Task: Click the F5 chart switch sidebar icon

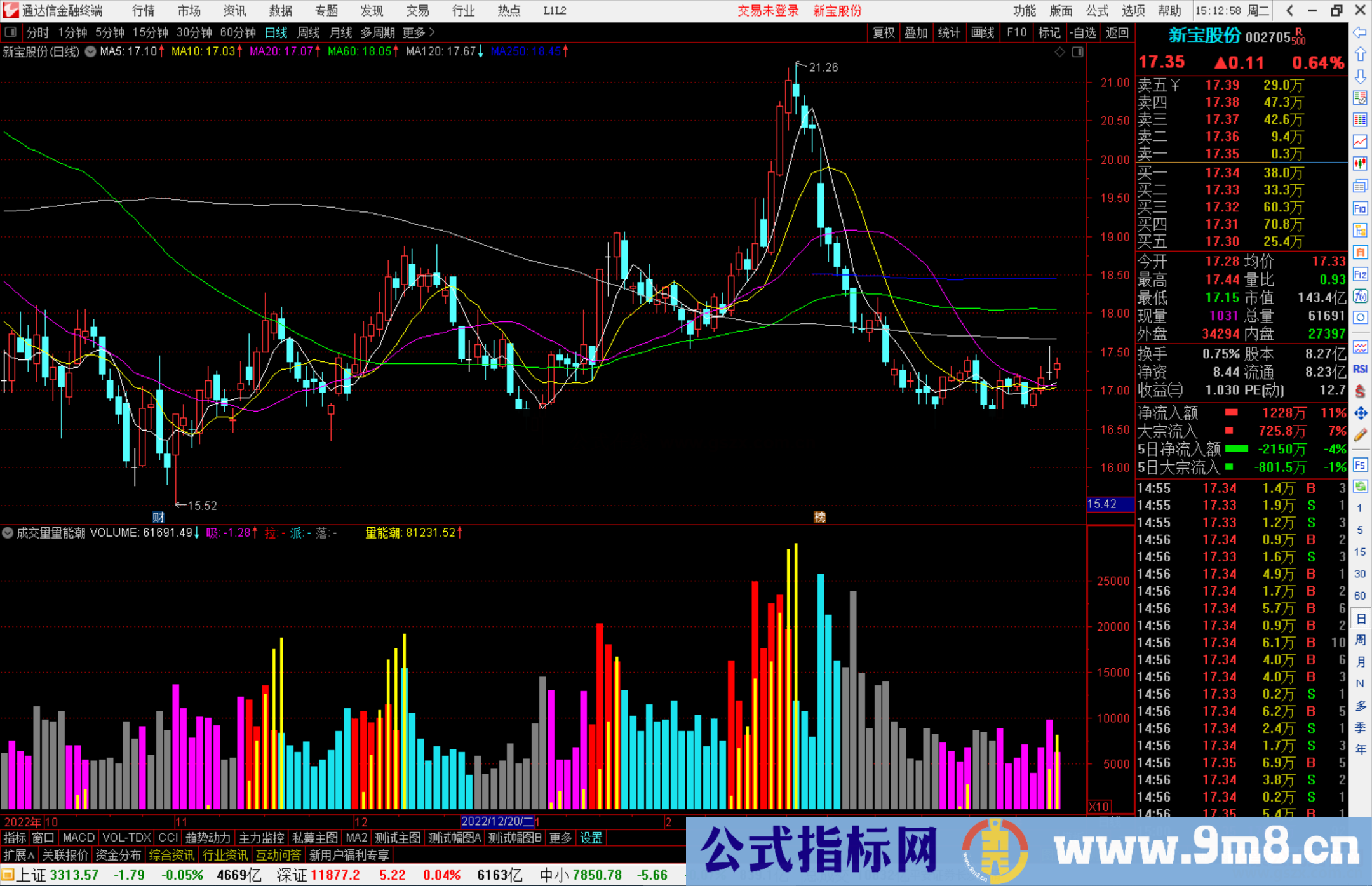Action: click(1360, 465)
